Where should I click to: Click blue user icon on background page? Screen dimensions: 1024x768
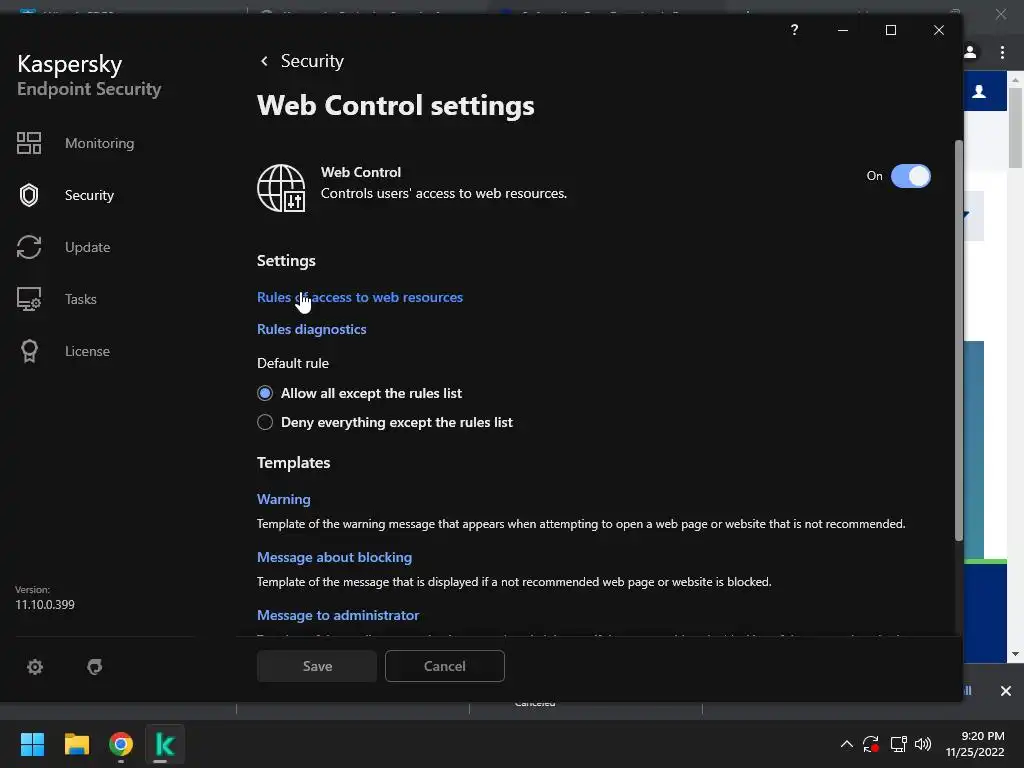tap(979, 91)
